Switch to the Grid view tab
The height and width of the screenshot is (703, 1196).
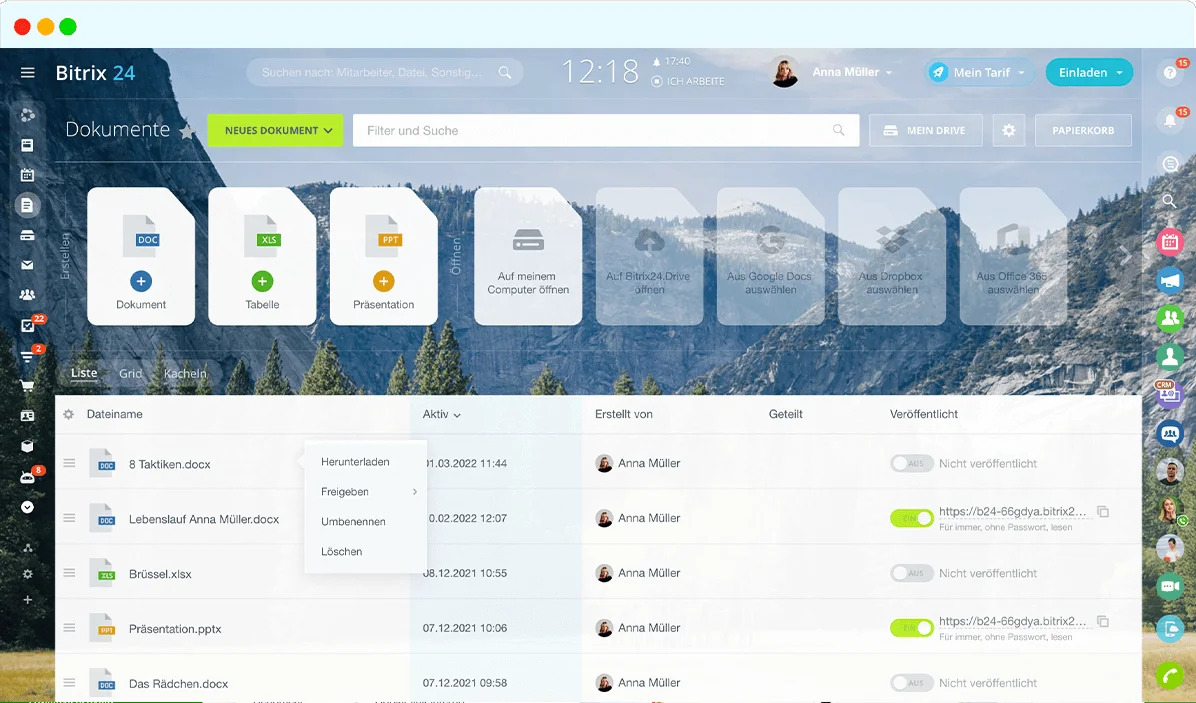tap(130, 374)
